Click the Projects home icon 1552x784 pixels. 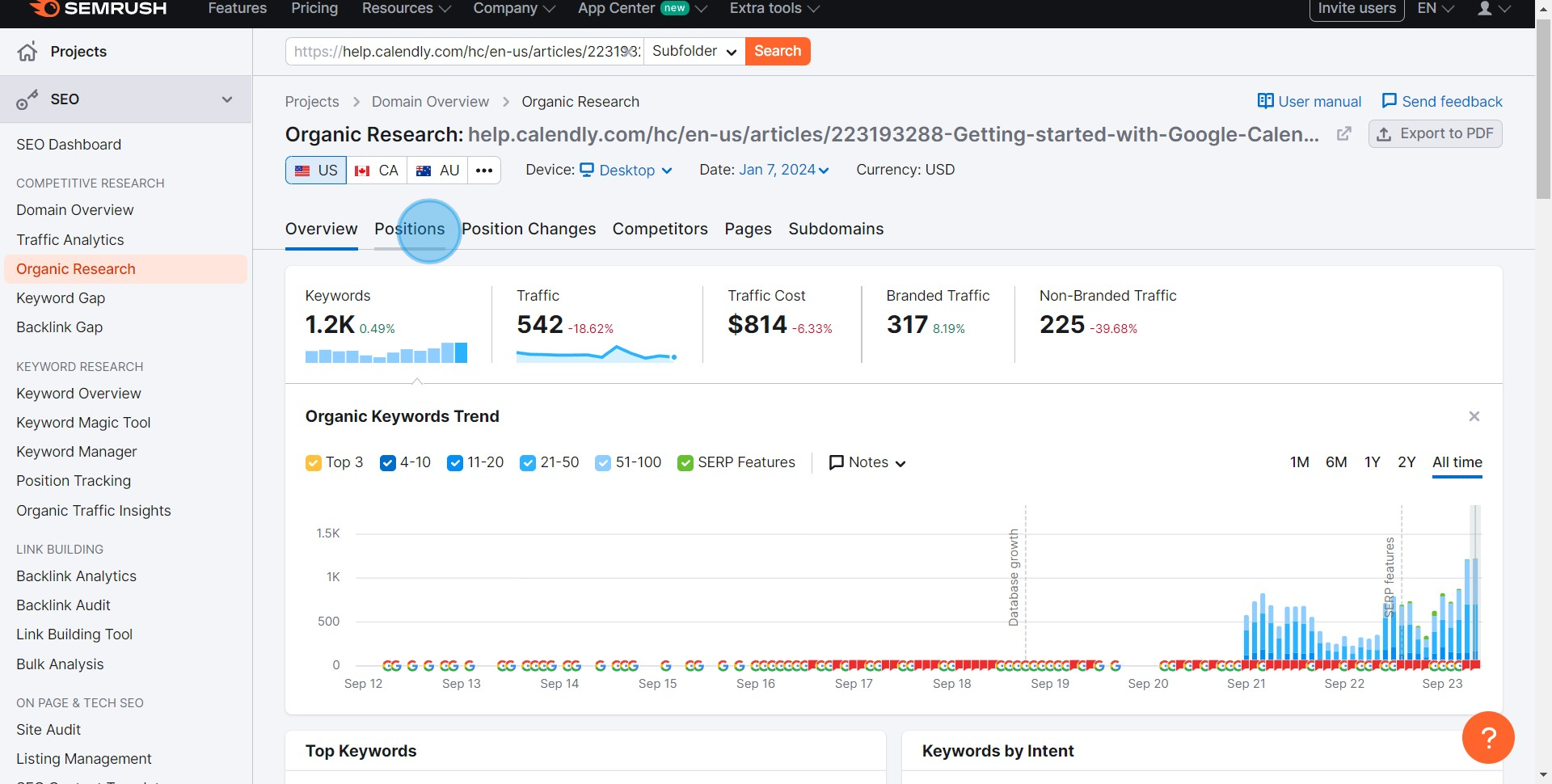(x=27, y=52)
